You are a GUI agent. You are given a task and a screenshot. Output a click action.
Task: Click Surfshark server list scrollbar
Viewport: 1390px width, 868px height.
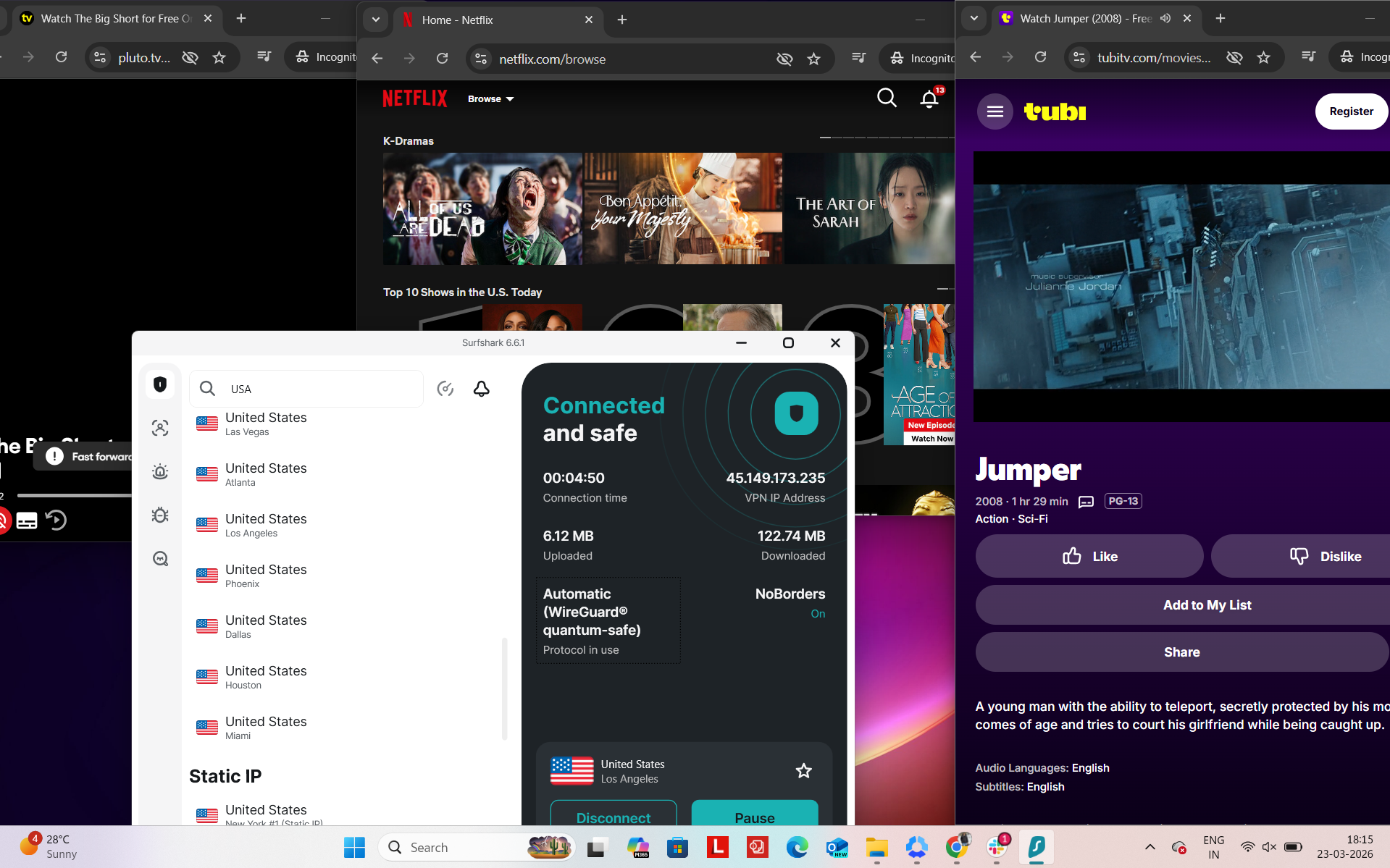pos(504,688)
